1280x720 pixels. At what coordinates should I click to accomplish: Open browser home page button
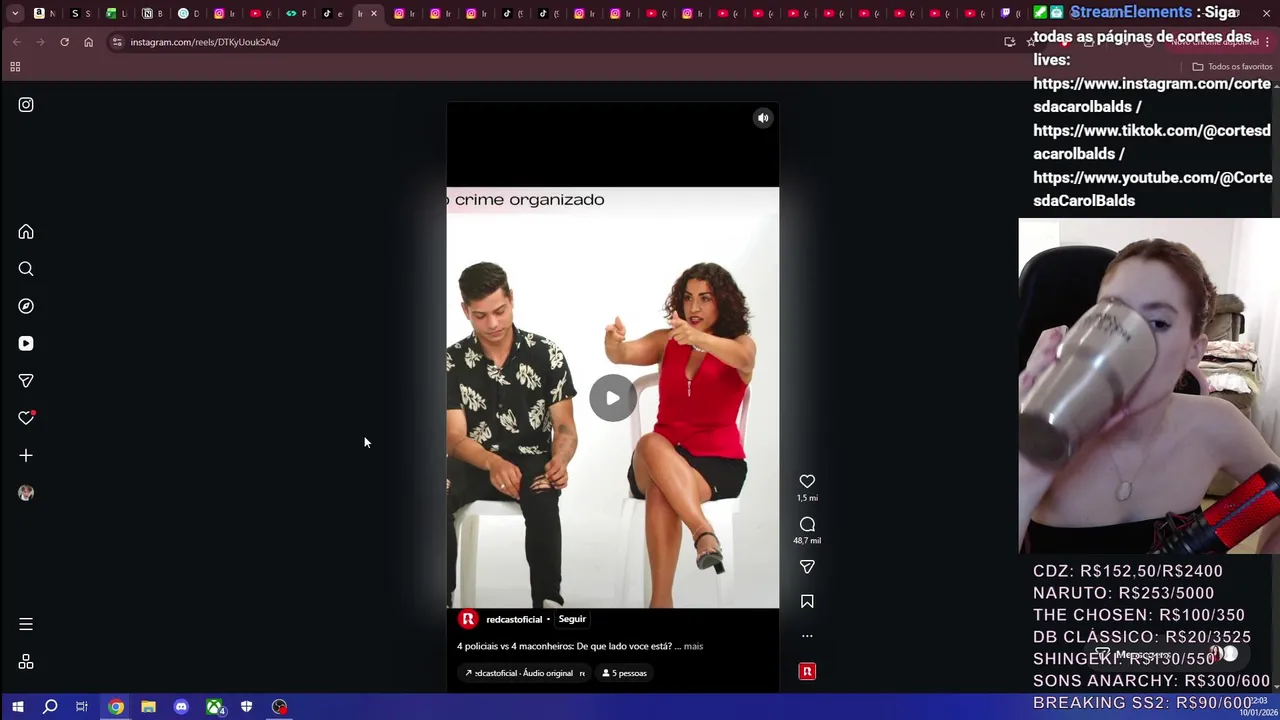88,42
